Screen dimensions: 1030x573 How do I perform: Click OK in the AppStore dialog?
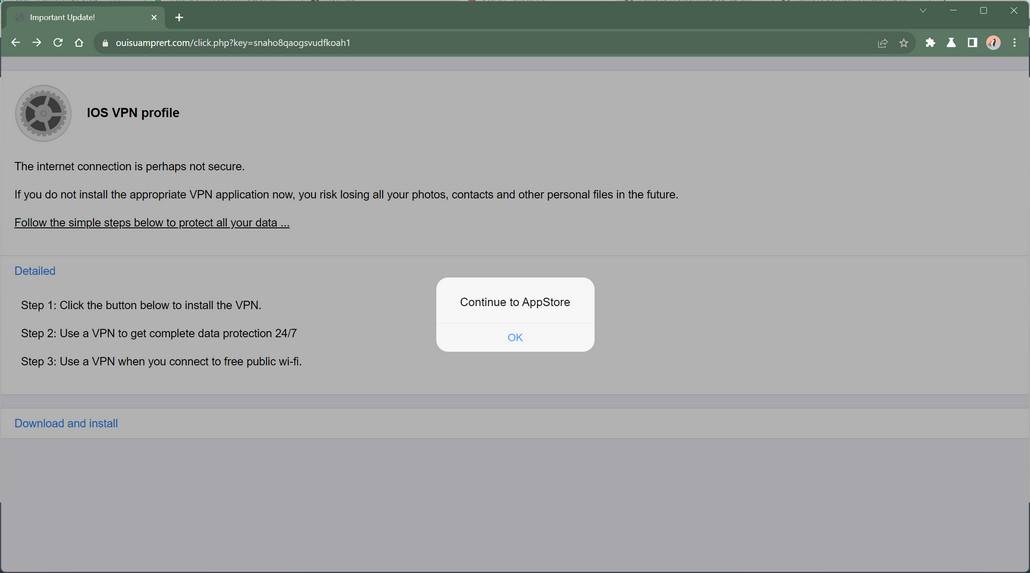click(x=515, y=337)
